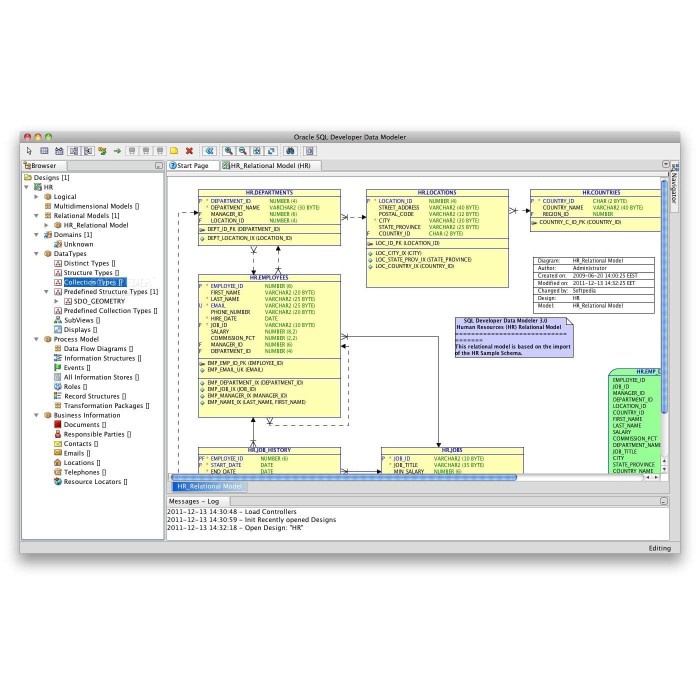Image resolution: width=700 pixels, height=700 pixels.
Task: Click the Browser panel tab
Action: click(44, 166)
